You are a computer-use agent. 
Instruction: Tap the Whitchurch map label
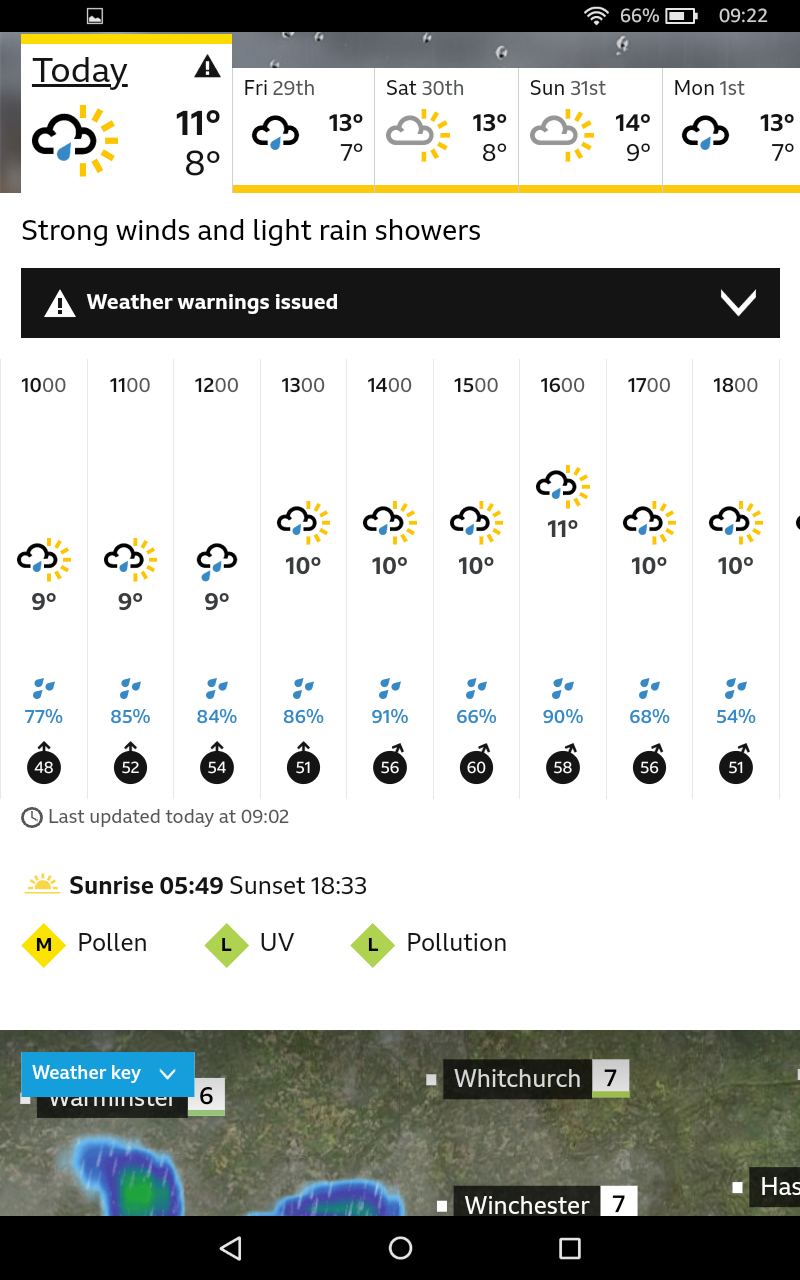[x=517, y=1079]
